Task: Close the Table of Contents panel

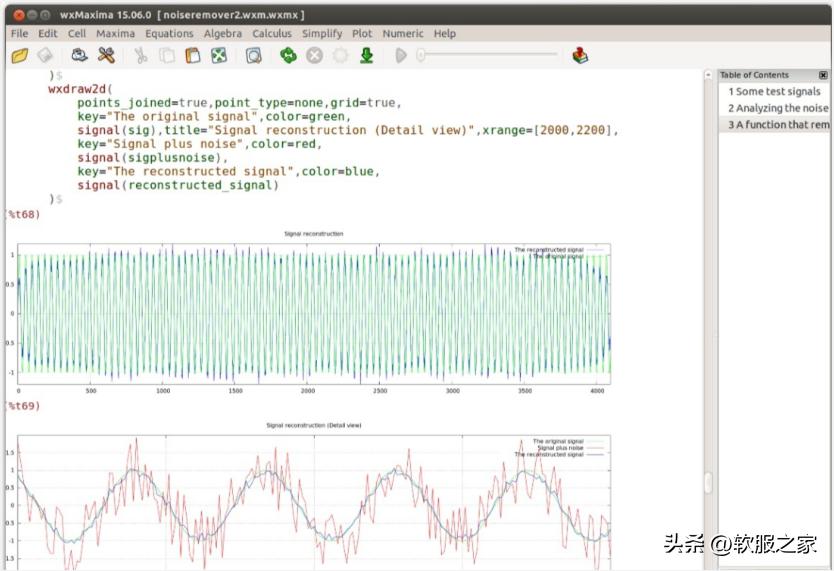Action: [823, 75]
